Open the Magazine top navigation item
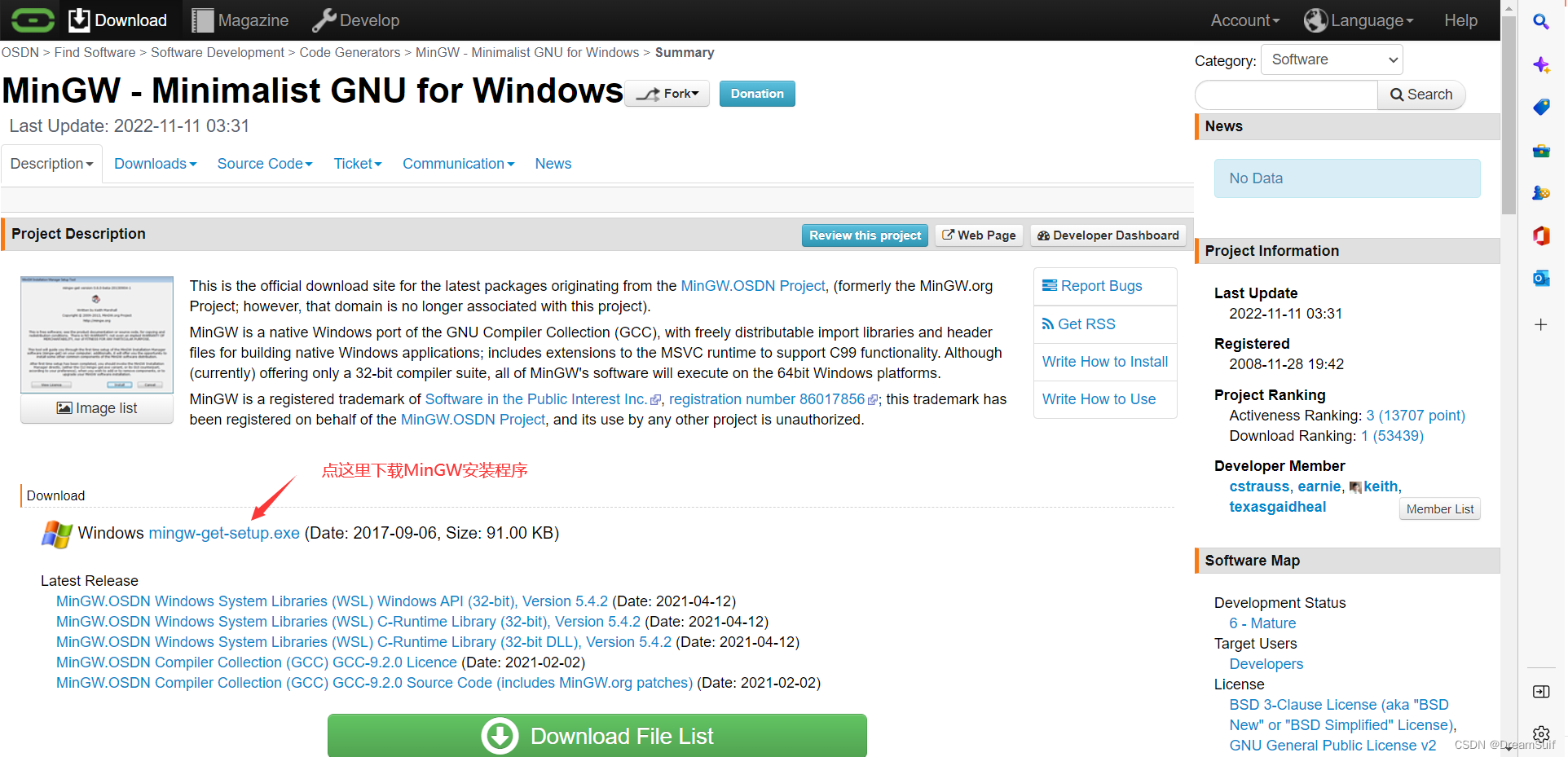 pyautogui.click(x=240, y=20)
